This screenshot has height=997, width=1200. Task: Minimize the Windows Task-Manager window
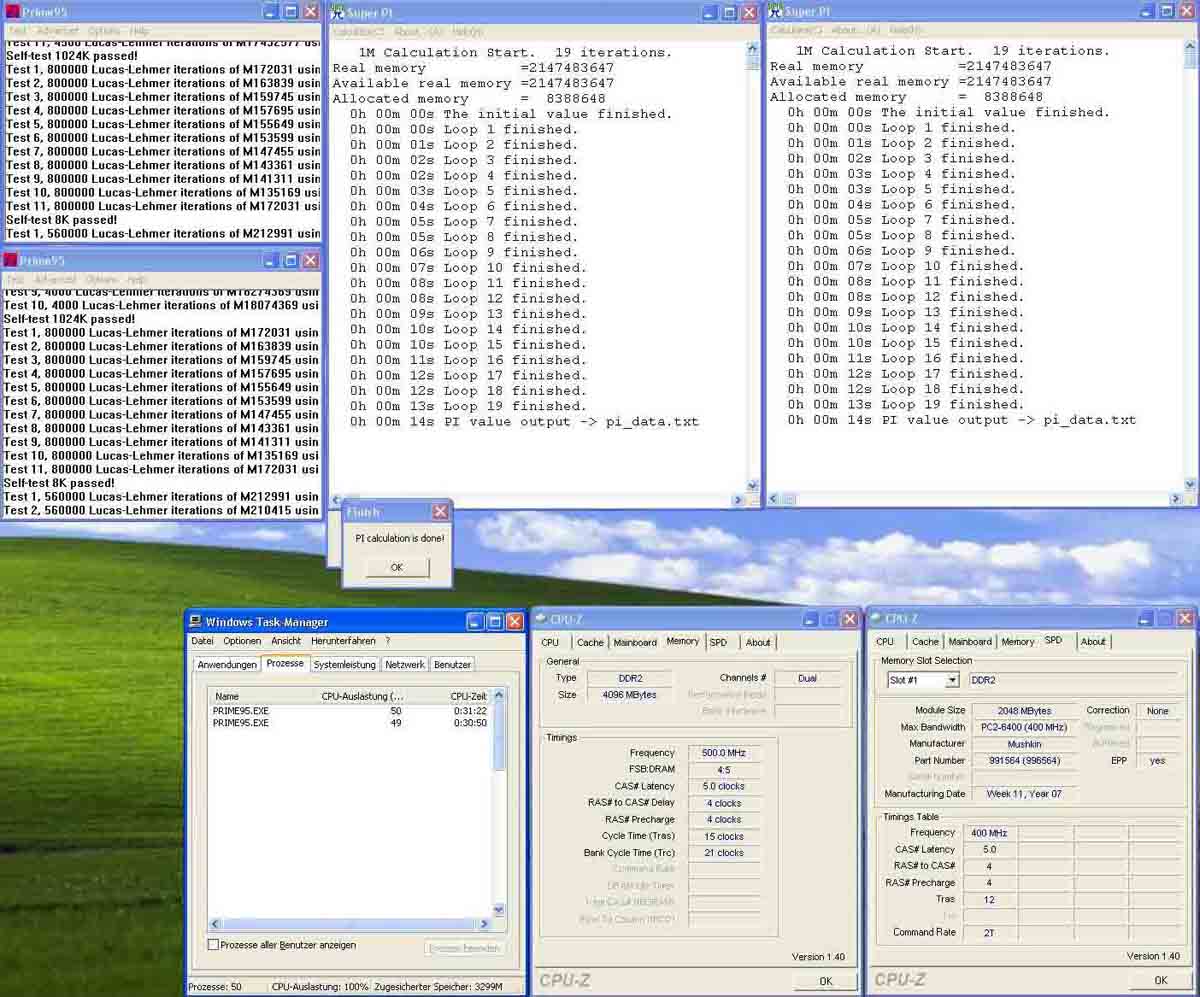click(x=476, y=622)
